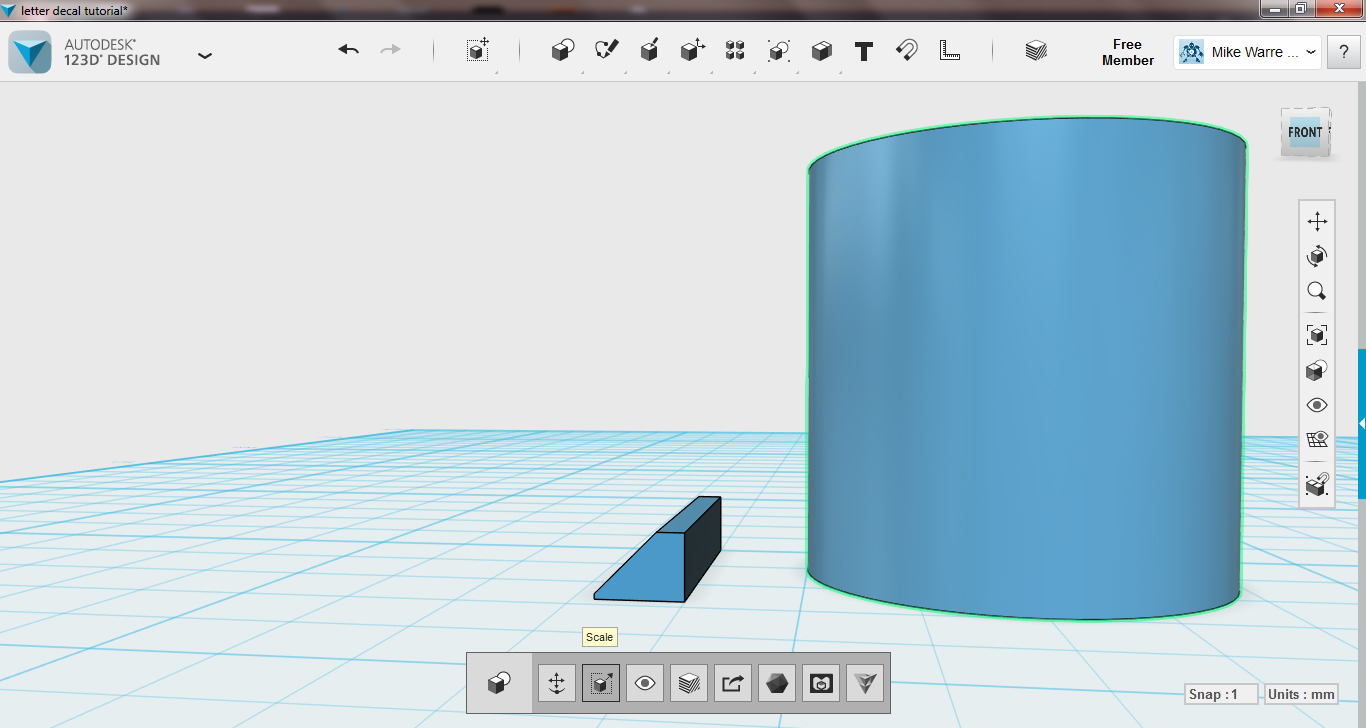Click the FRONT face of view cube

1305,132
